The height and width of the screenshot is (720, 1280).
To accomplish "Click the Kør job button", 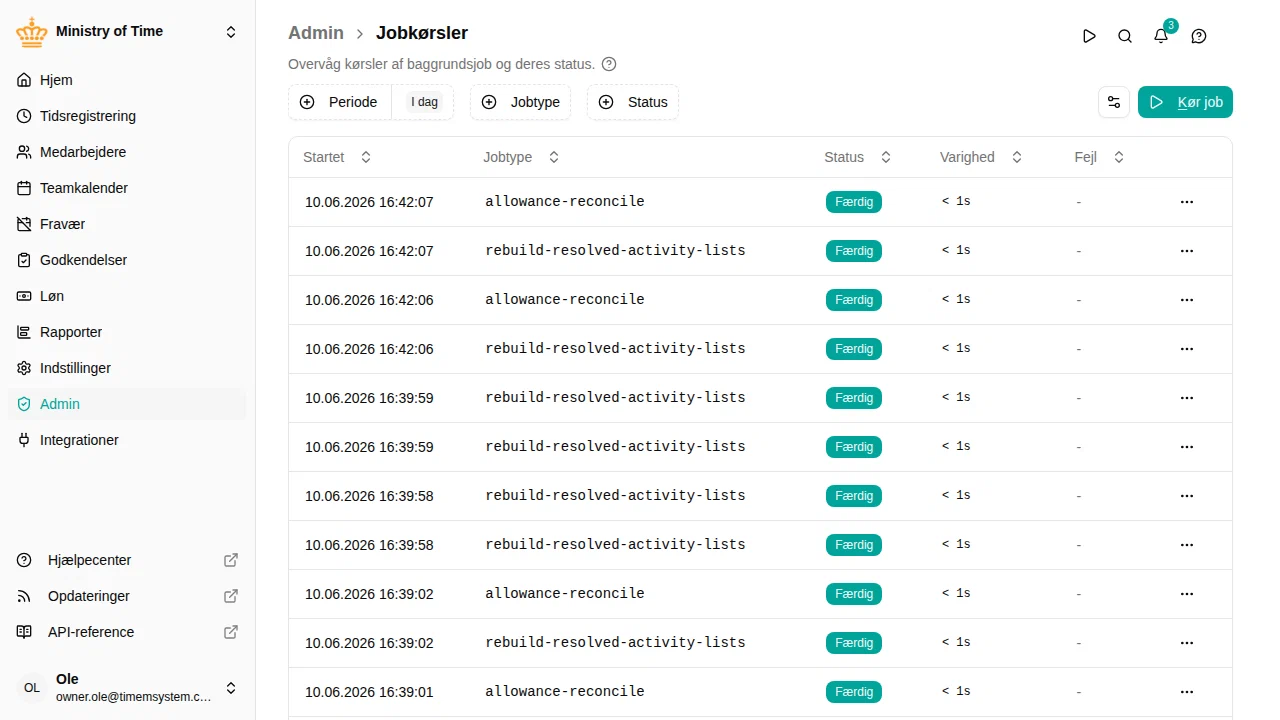I will pyautogui.click(x=1185, y=102).
